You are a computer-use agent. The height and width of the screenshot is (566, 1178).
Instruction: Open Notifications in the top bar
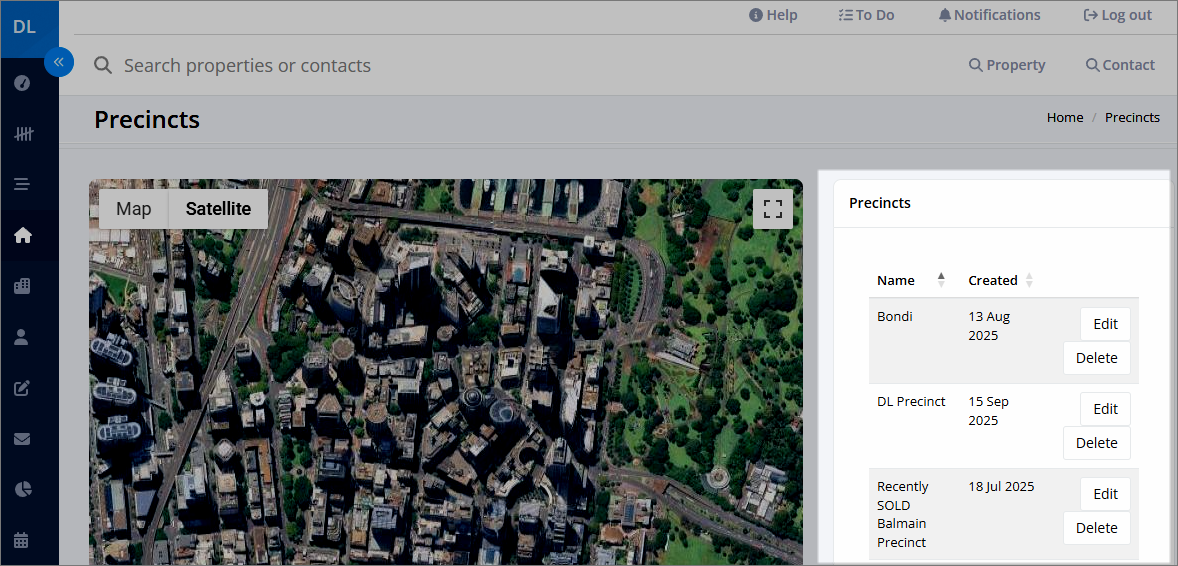(x=989, y=15)
